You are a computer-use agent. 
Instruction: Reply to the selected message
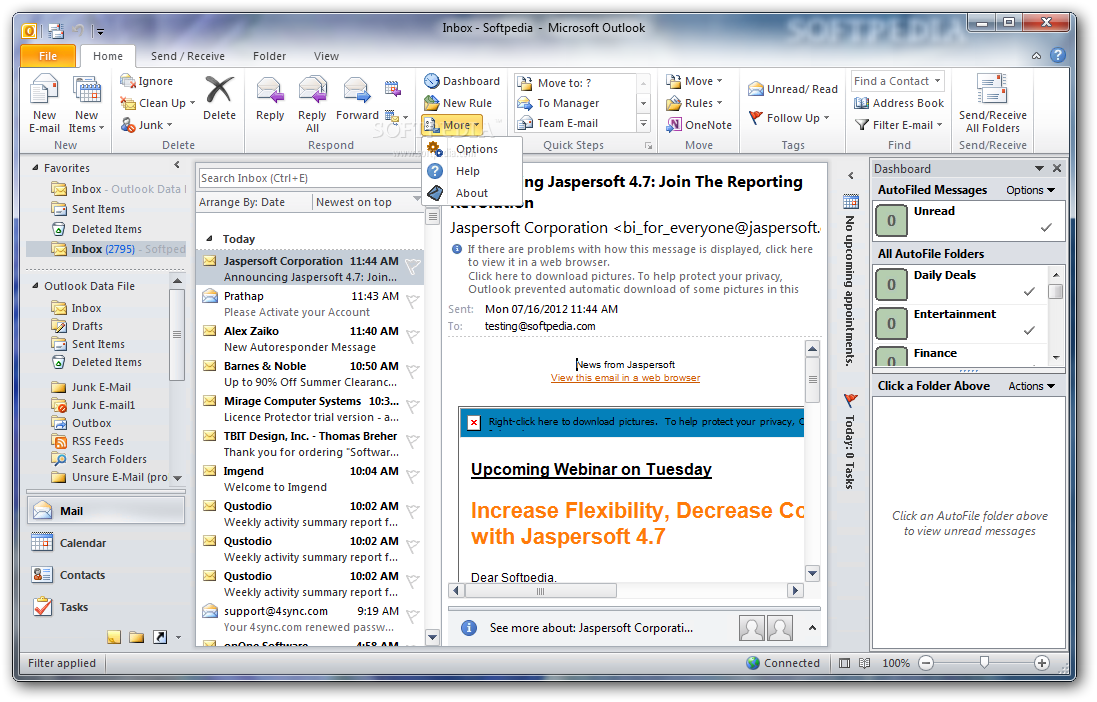[x=270, y=99]
